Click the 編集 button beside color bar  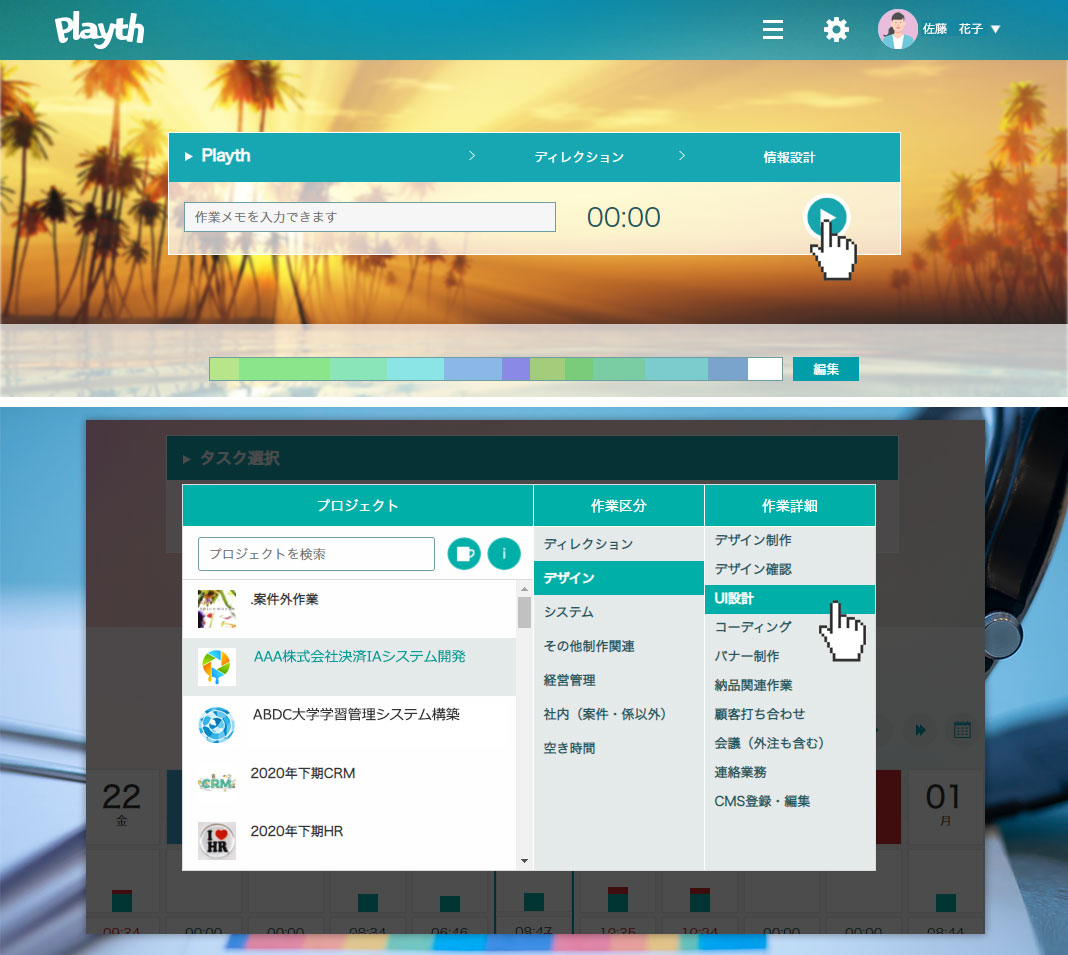click(826, 369)
